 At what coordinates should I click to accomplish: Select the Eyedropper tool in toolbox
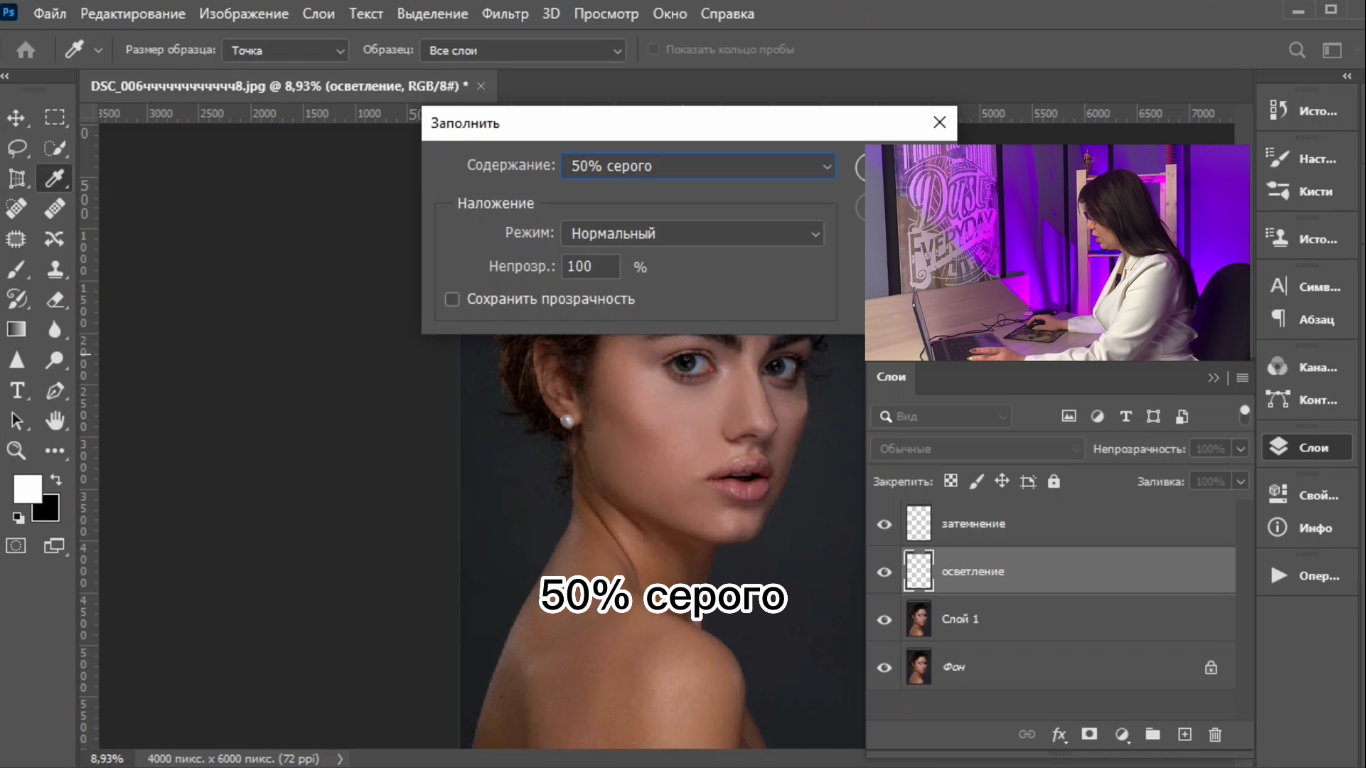55,178
